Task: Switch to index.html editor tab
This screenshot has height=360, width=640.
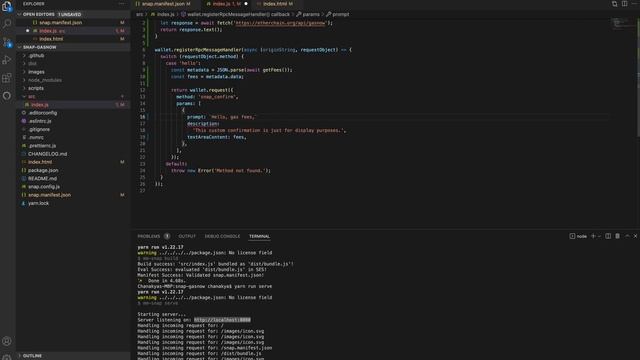Action: [275, 4]
